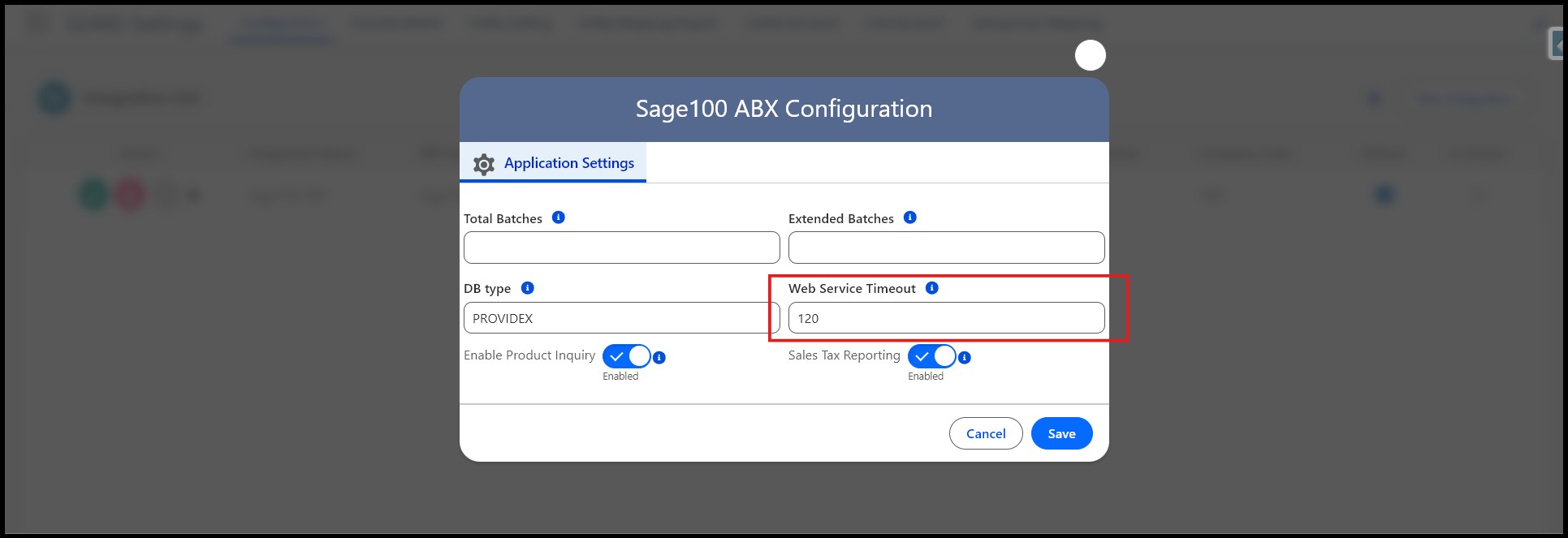Image resolution: width=1568 pixels, height=538 pixels.
Task: Click the DB type info icon
Action: (527, 288)
